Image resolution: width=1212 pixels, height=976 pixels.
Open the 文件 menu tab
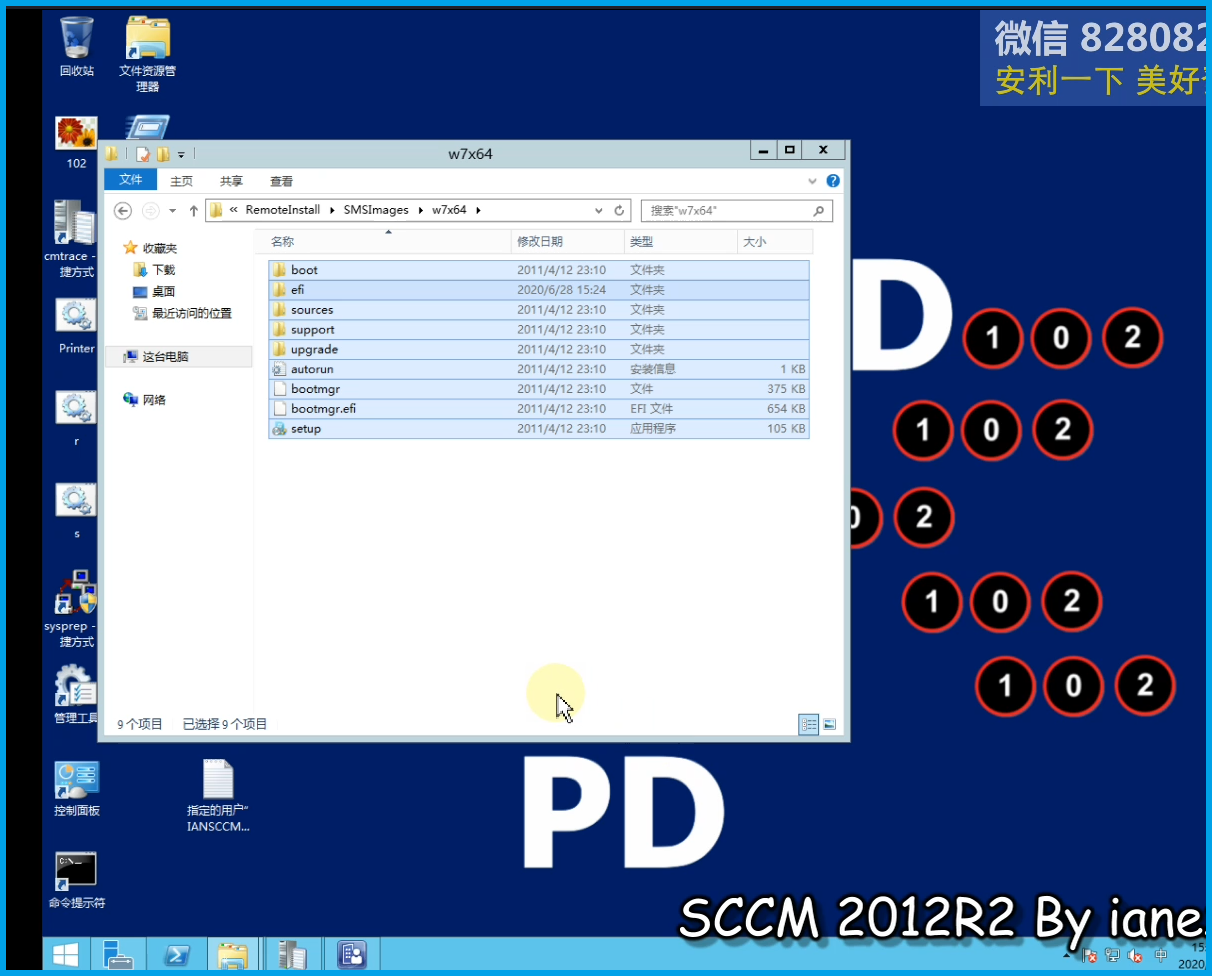131,180
